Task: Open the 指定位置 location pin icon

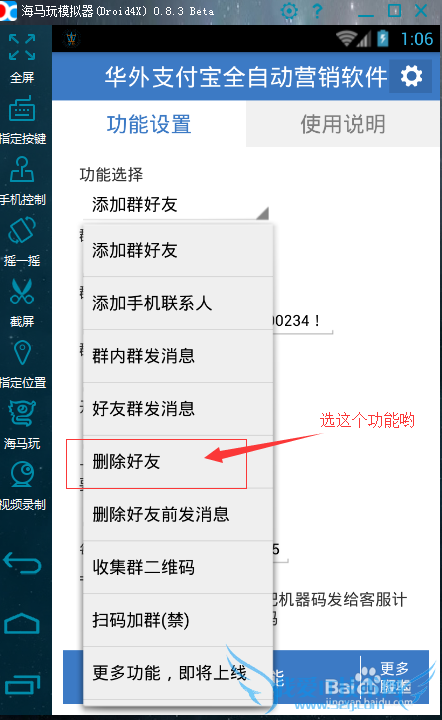Action: [x=22, y=353]
